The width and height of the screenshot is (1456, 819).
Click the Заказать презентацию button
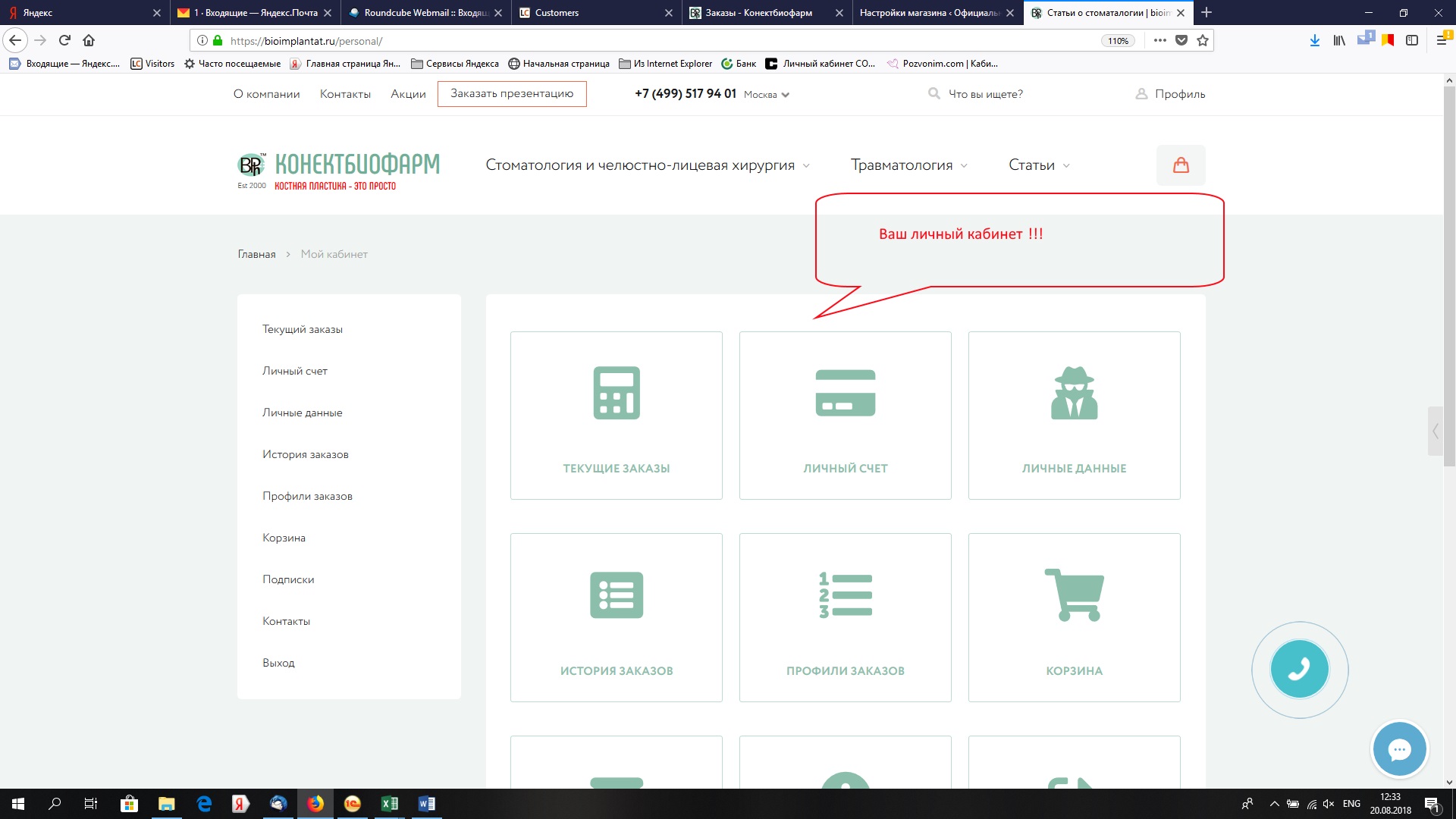point(512,94)
